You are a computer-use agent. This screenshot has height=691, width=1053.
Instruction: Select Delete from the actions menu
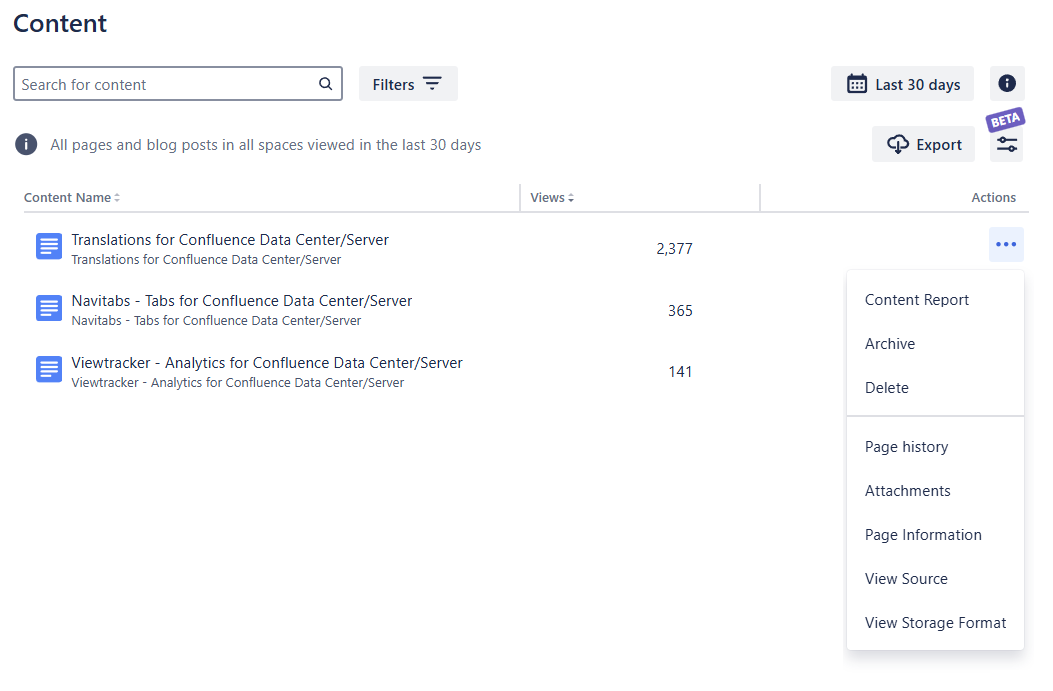coord(886,388)
